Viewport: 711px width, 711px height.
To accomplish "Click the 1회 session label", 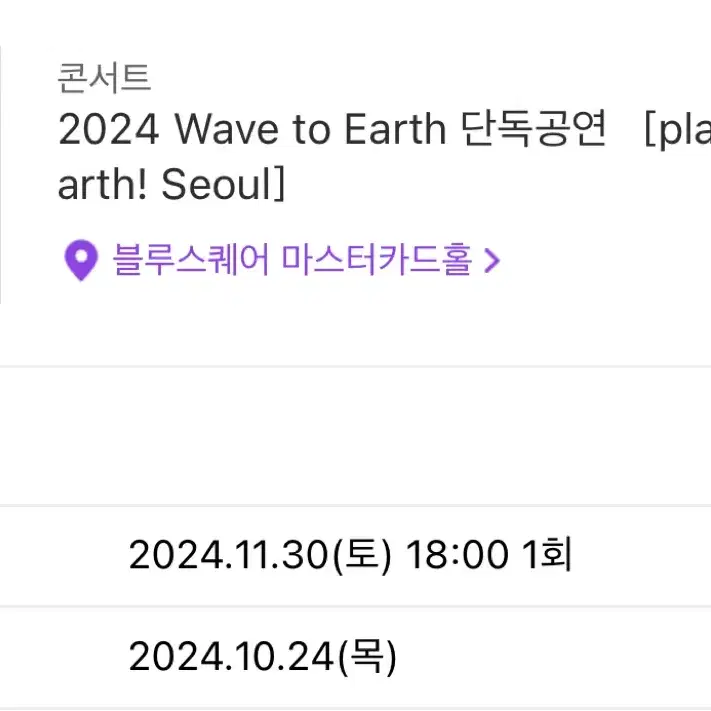I will (x=546, y=554).
